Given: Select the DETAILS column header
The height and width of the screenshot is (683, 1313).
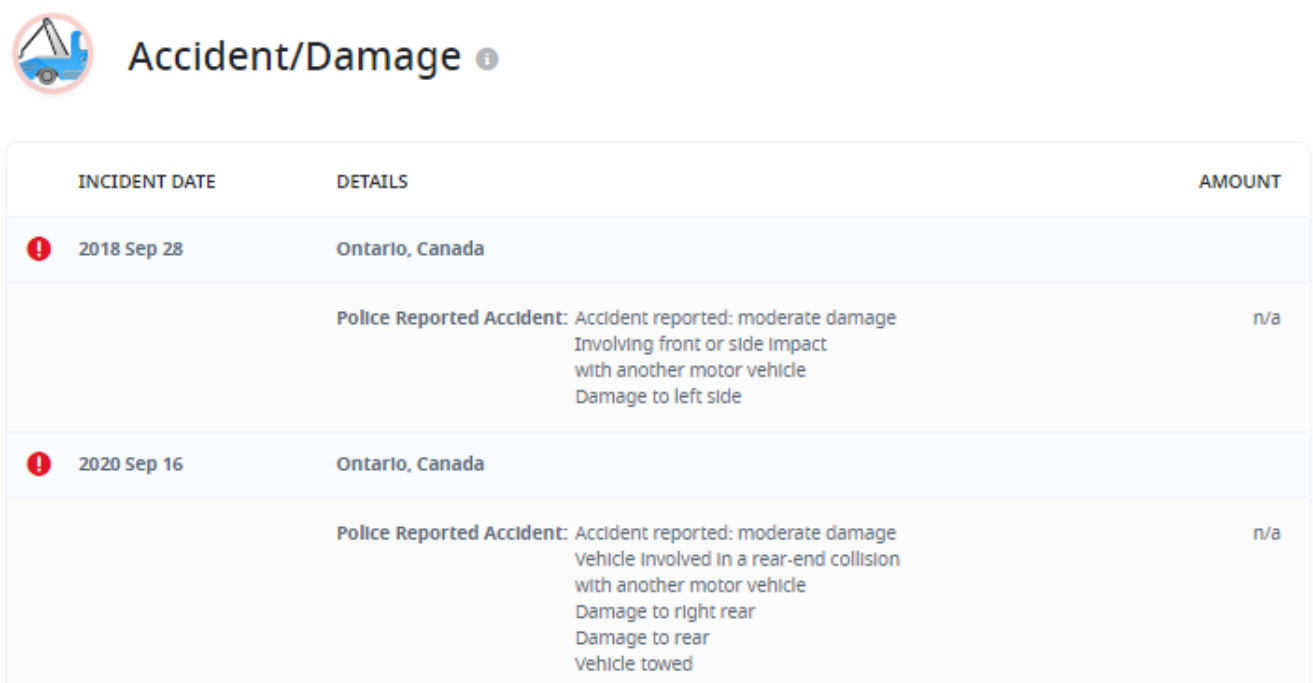Looking at the screenshot, I should (x=372, y=182).
